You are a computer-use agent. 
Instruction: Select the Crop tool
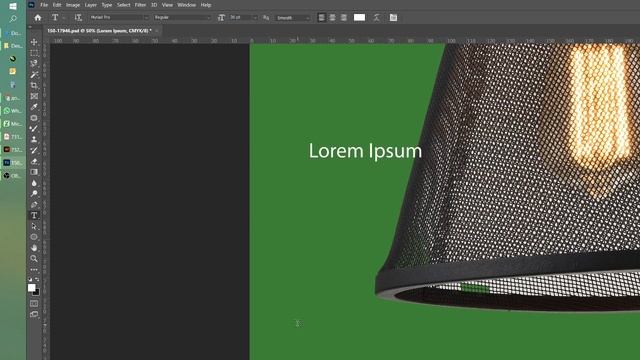click(34, 85)
